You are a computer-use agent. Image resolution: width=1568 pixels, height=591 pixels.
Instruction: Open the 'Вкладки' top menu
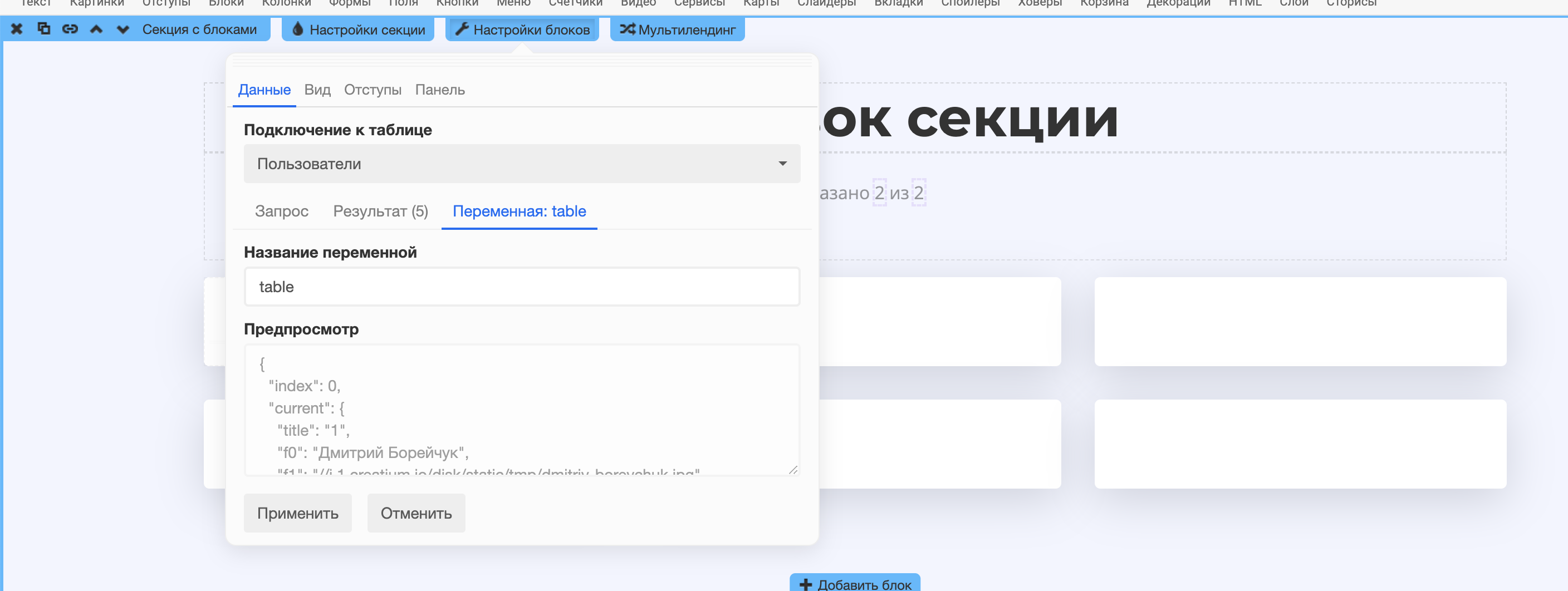click(x=899, y=3)
